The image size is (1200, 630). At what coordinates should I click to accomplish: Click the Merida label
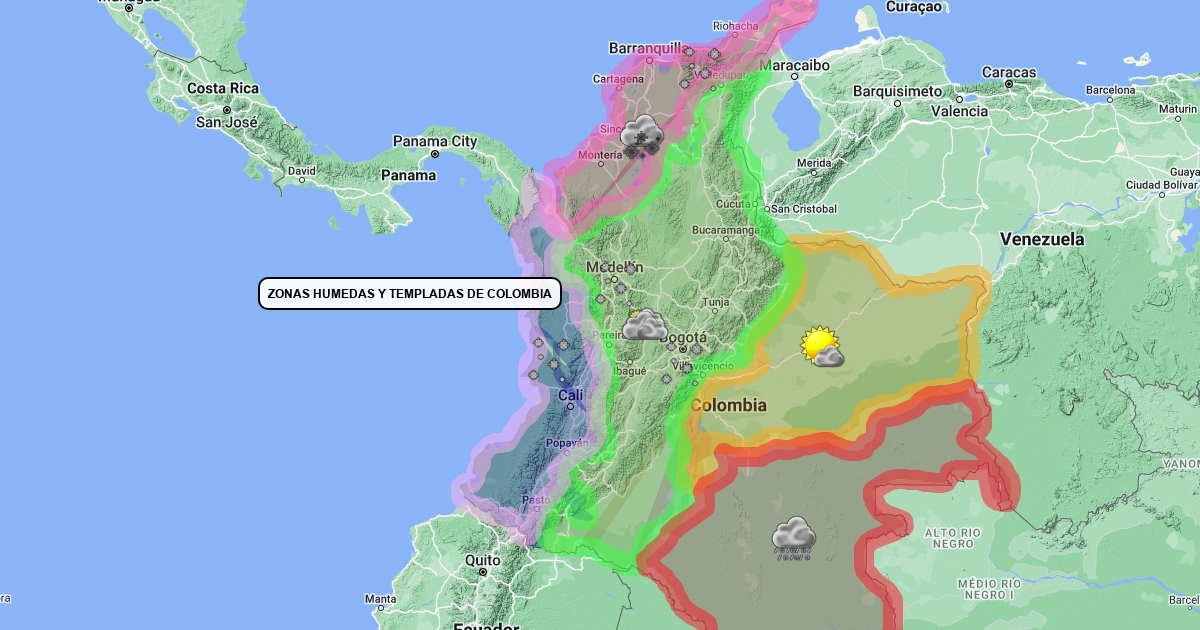pos(814,163)
